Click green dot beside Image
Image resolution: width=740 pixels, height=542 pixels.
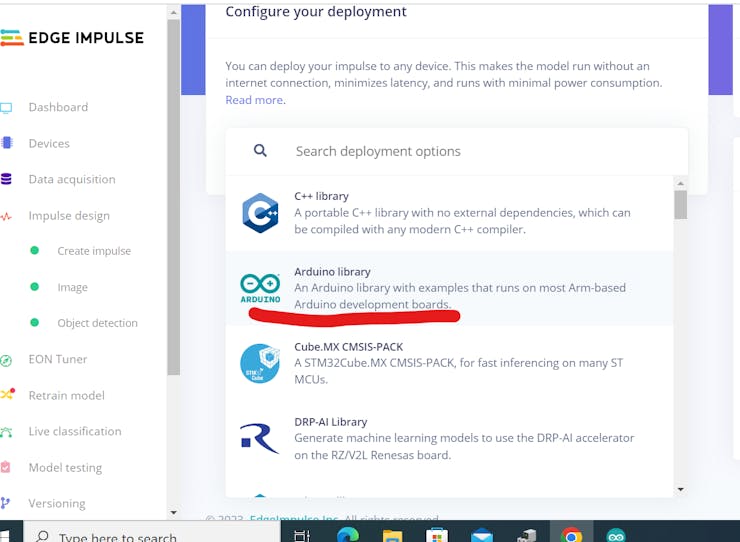point(34,287)
